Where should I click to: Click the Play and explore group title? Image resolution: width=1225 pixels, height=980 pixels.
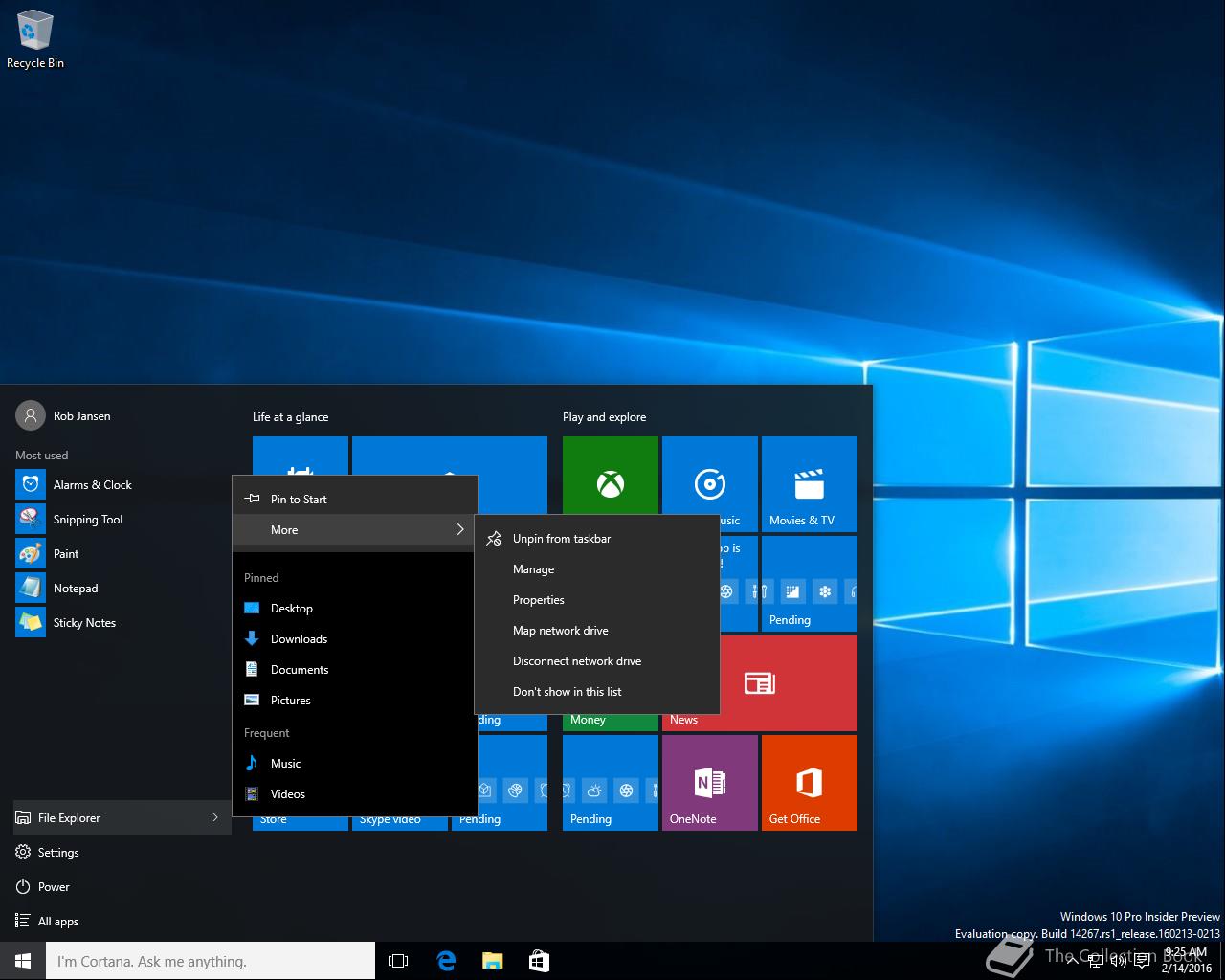pos(604,416)
